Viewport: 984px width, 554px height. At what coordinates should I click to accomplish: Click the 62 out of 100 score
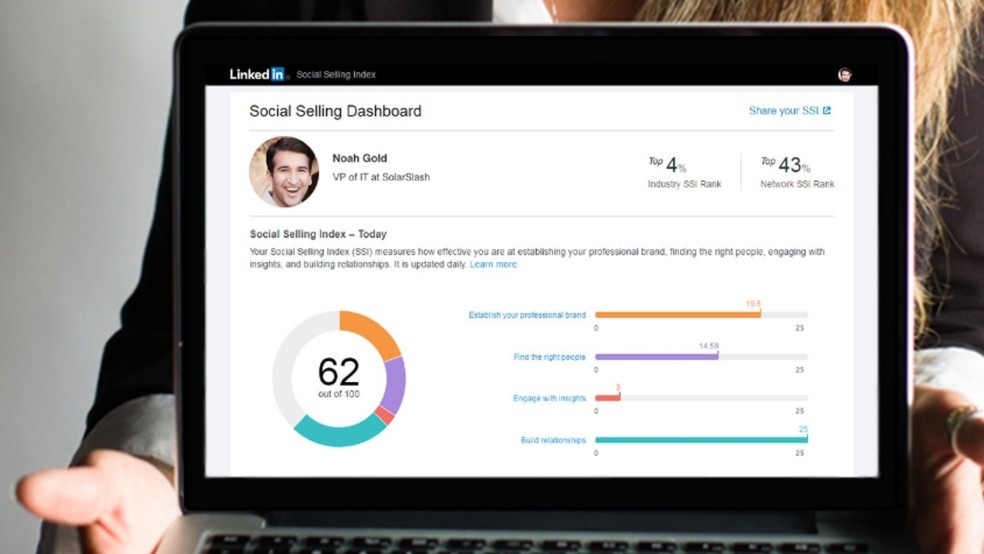(339, 377)
